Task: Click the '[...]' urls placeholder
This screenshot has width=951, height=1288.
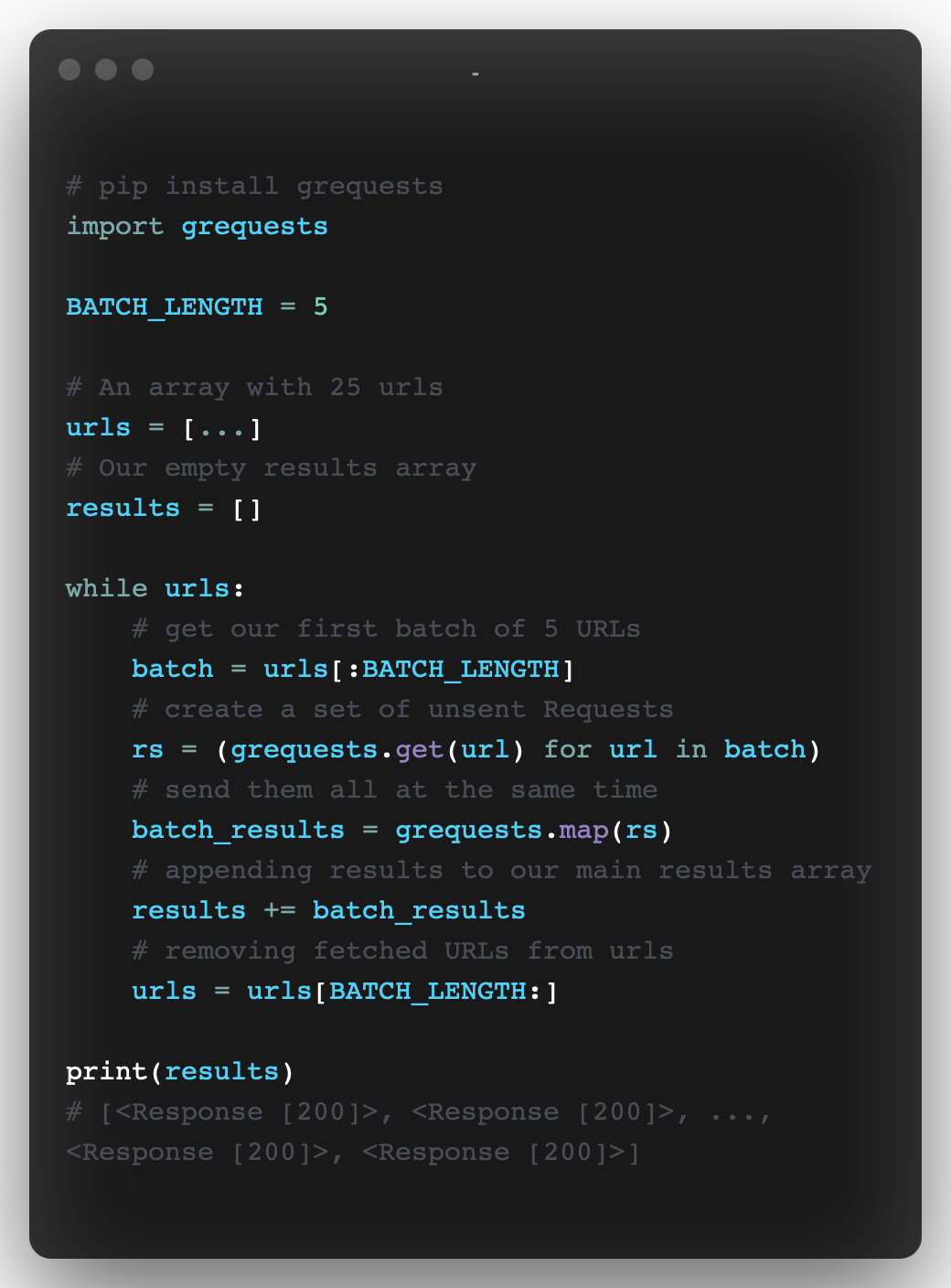Action: [x=222, y=428]
